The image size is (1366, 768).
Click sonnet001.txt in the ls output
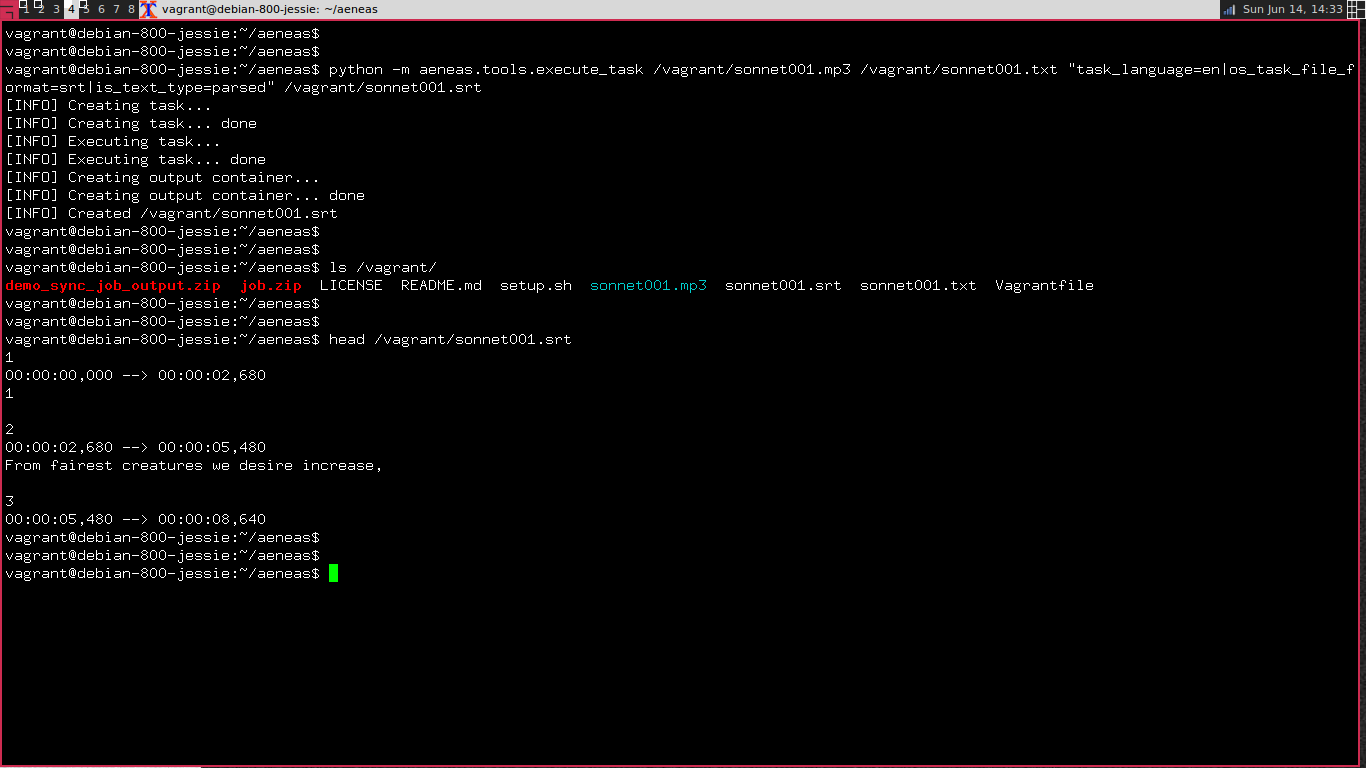pyautogui.click(x=918, y=285)
